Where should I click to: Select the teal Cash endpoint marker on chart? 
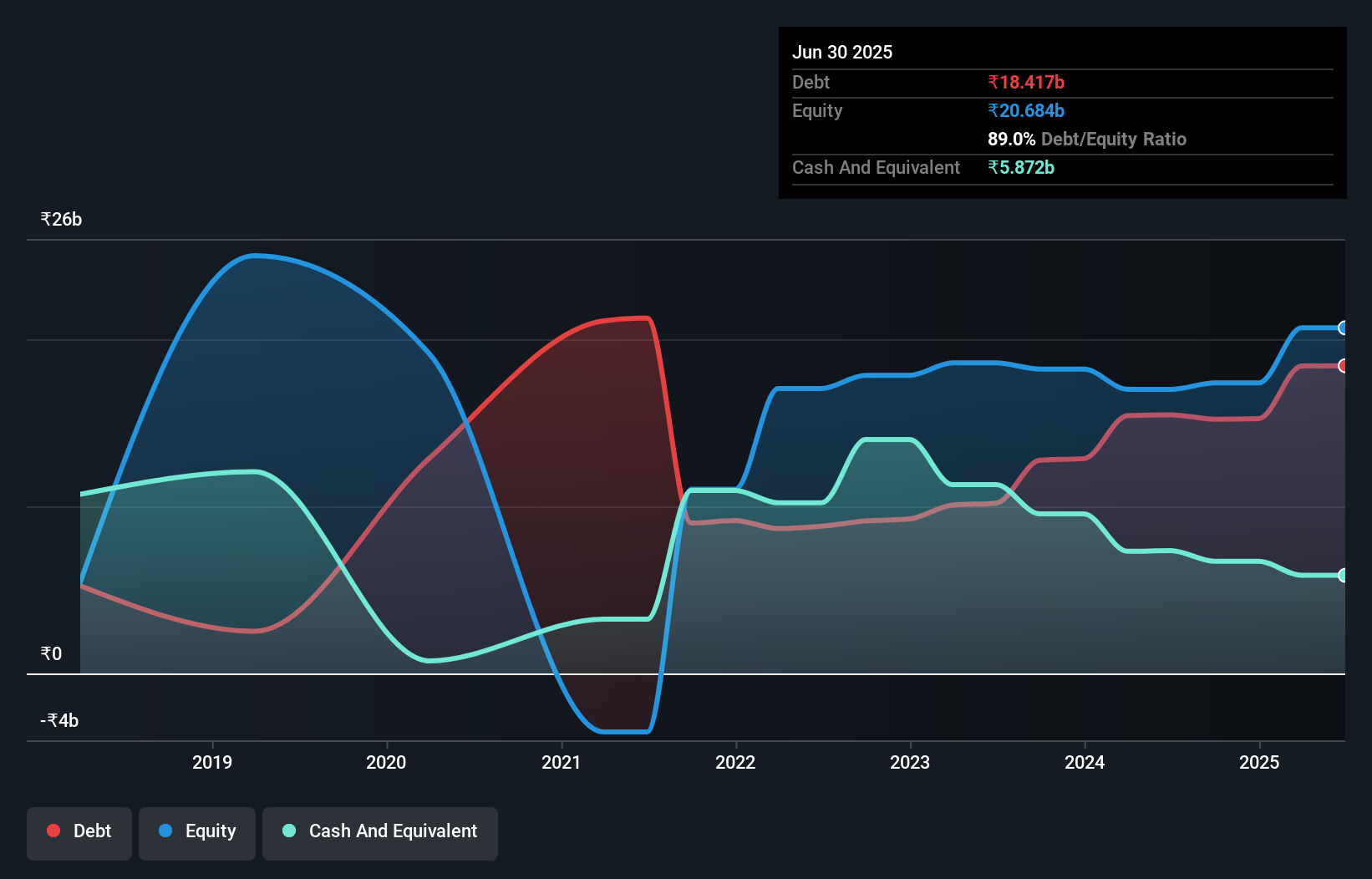(x=1343, y=574)
